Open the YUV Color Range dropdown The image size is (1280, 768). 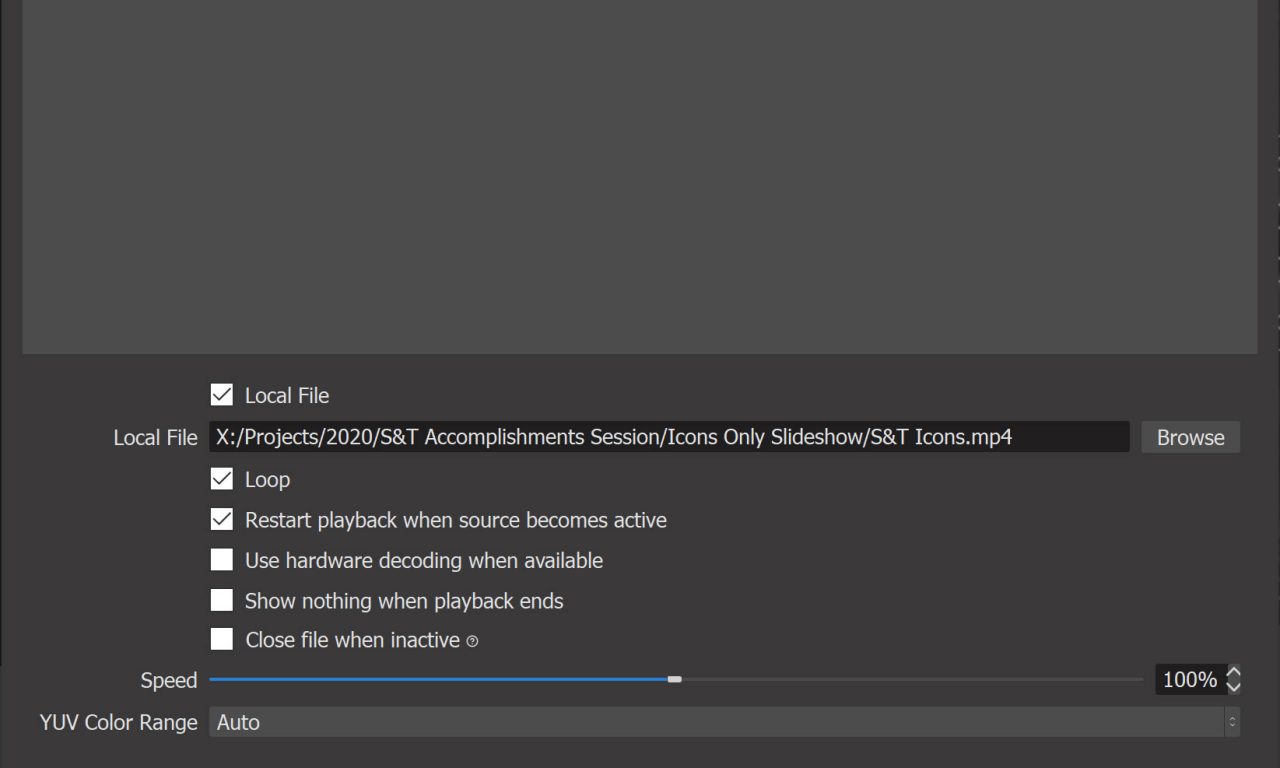coord(715,722)
